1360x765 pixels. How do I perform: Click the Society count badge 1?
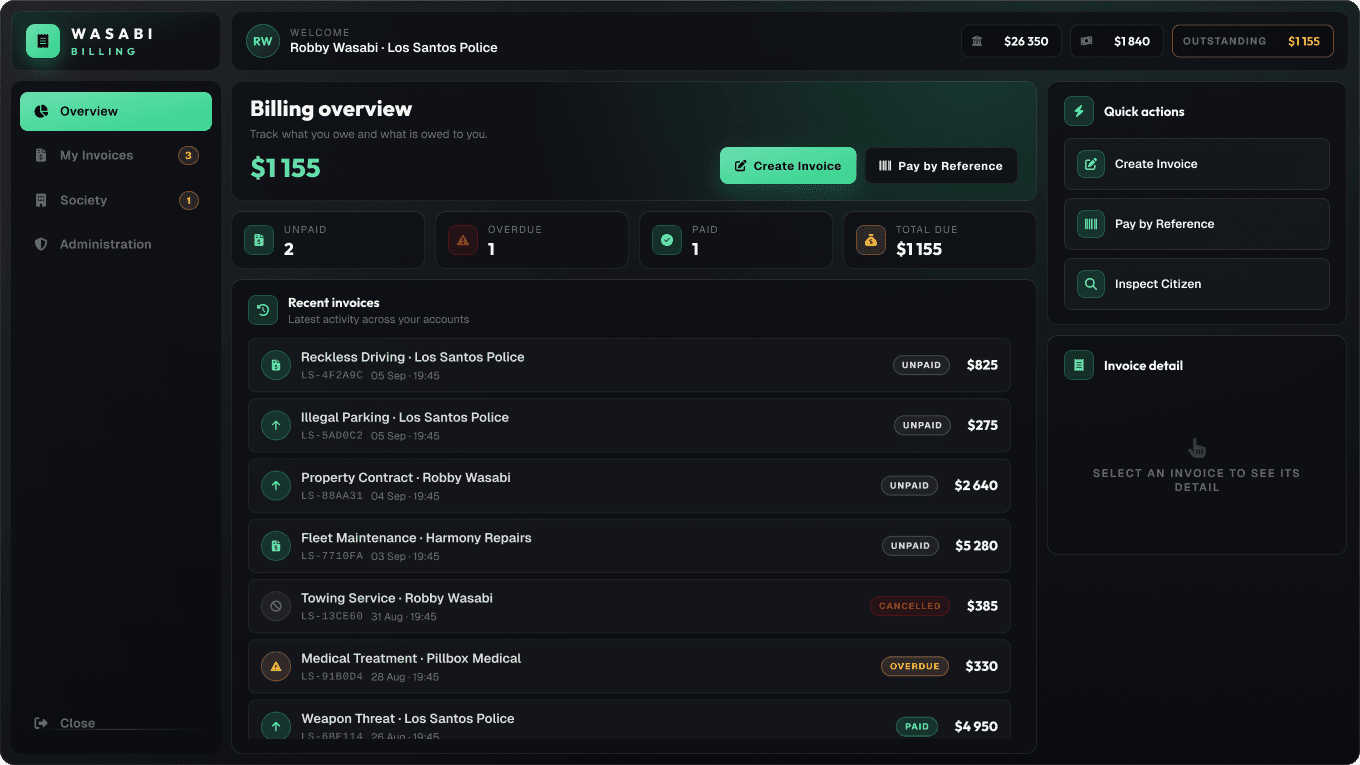188,200
